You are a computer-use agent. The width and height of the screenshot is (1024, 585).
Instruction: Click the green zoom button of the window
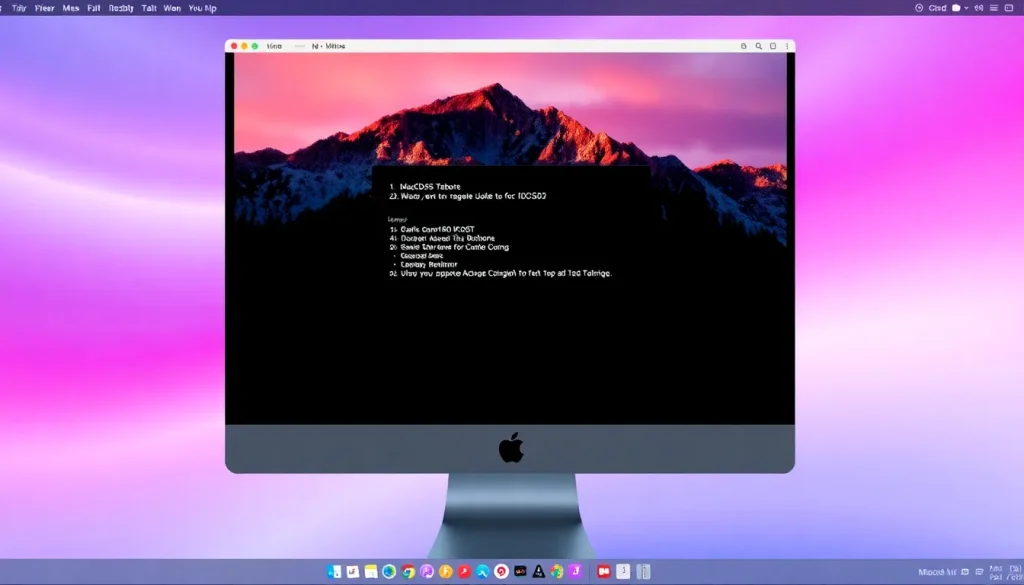(255, 46)
